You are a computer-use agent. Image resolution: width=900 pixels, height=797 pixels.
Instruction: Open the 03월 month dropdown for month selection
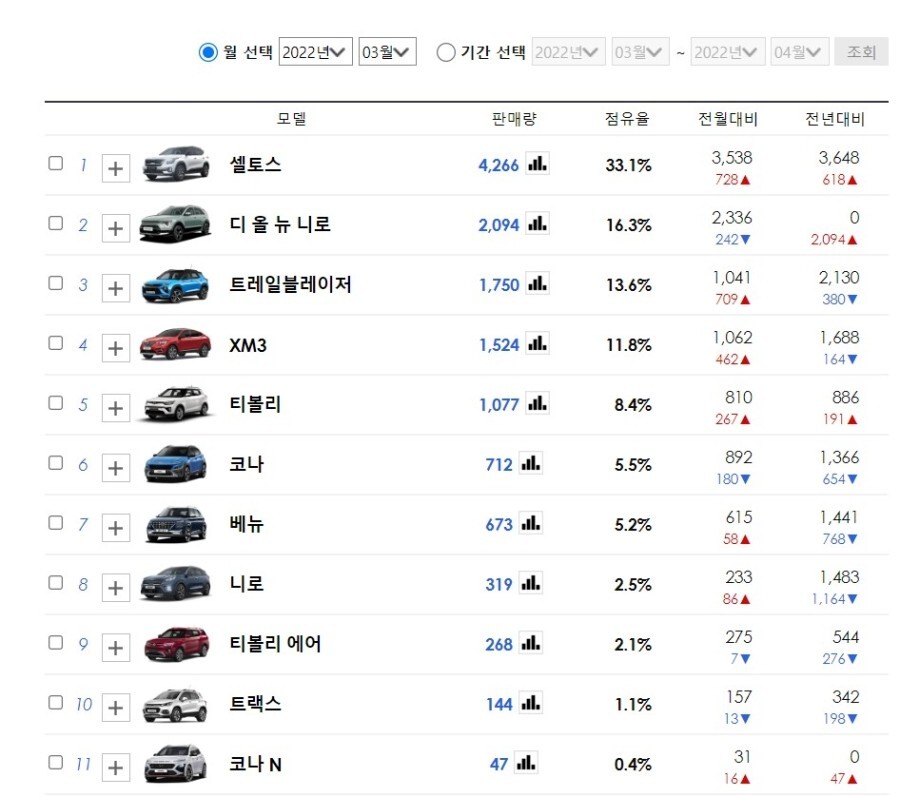[387, 52]
